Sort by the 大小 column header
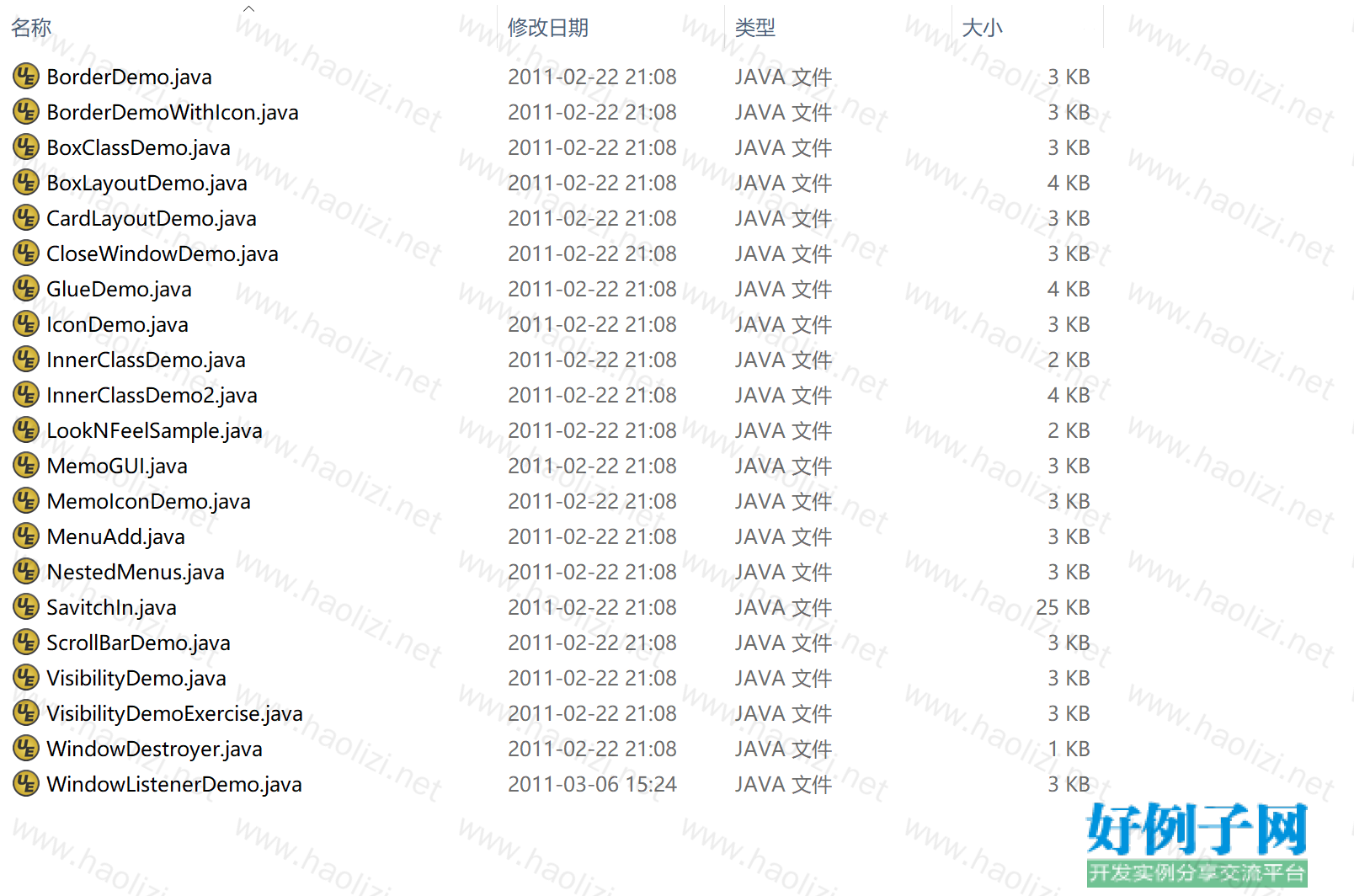 pyautogui.click(x=982, y=28)
